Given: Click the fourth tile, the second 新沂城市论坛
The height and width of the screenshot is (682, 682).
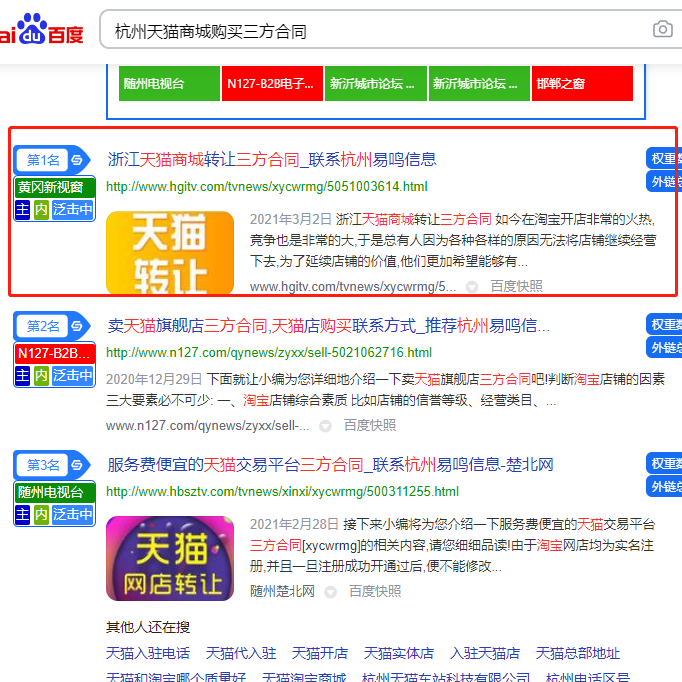Looking at the screenshot, I should click(479, 84).
